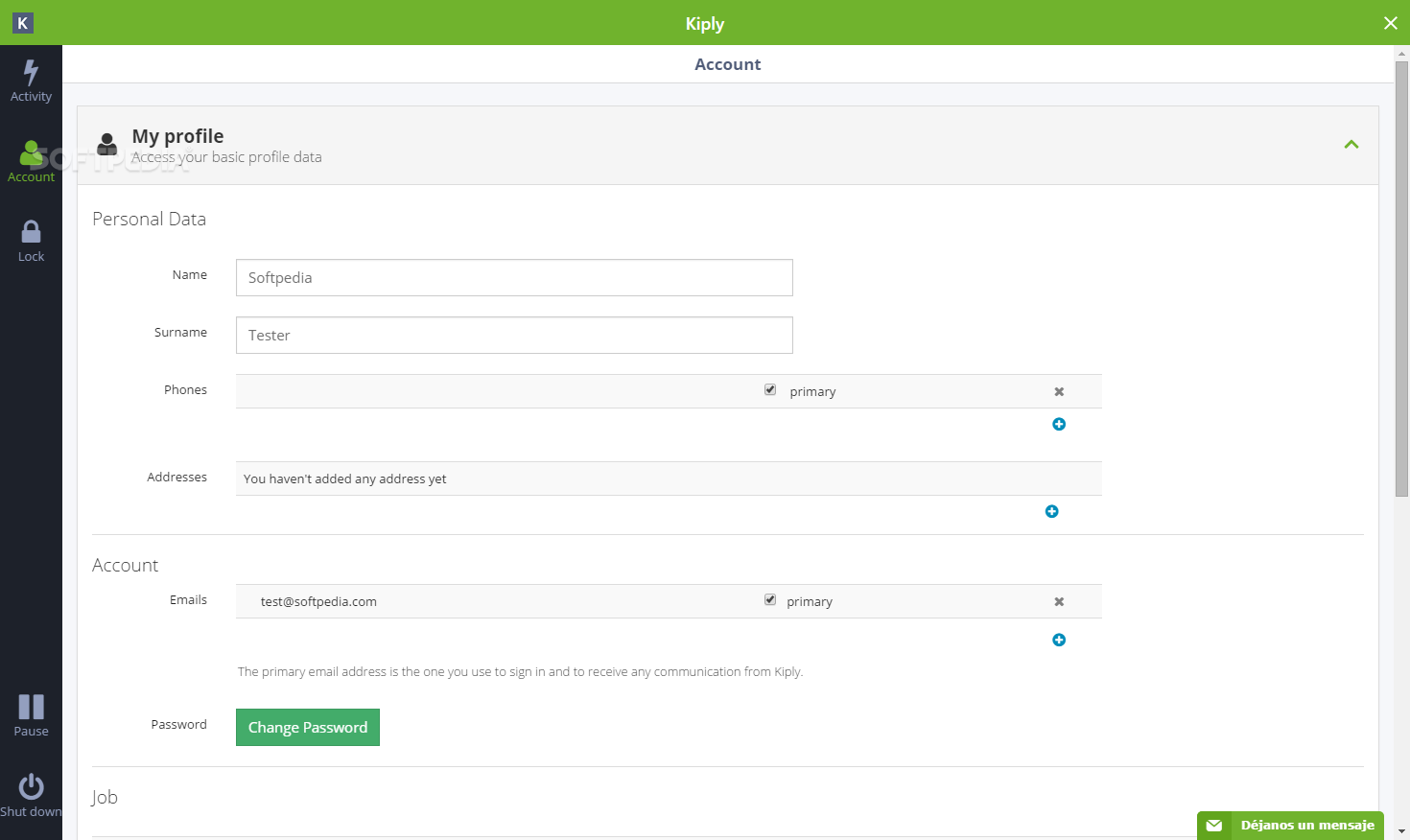The height and width of the screenshot is (840, 1410).
Task: Close the Kiply window
Action: click(x=1390, y=23)
